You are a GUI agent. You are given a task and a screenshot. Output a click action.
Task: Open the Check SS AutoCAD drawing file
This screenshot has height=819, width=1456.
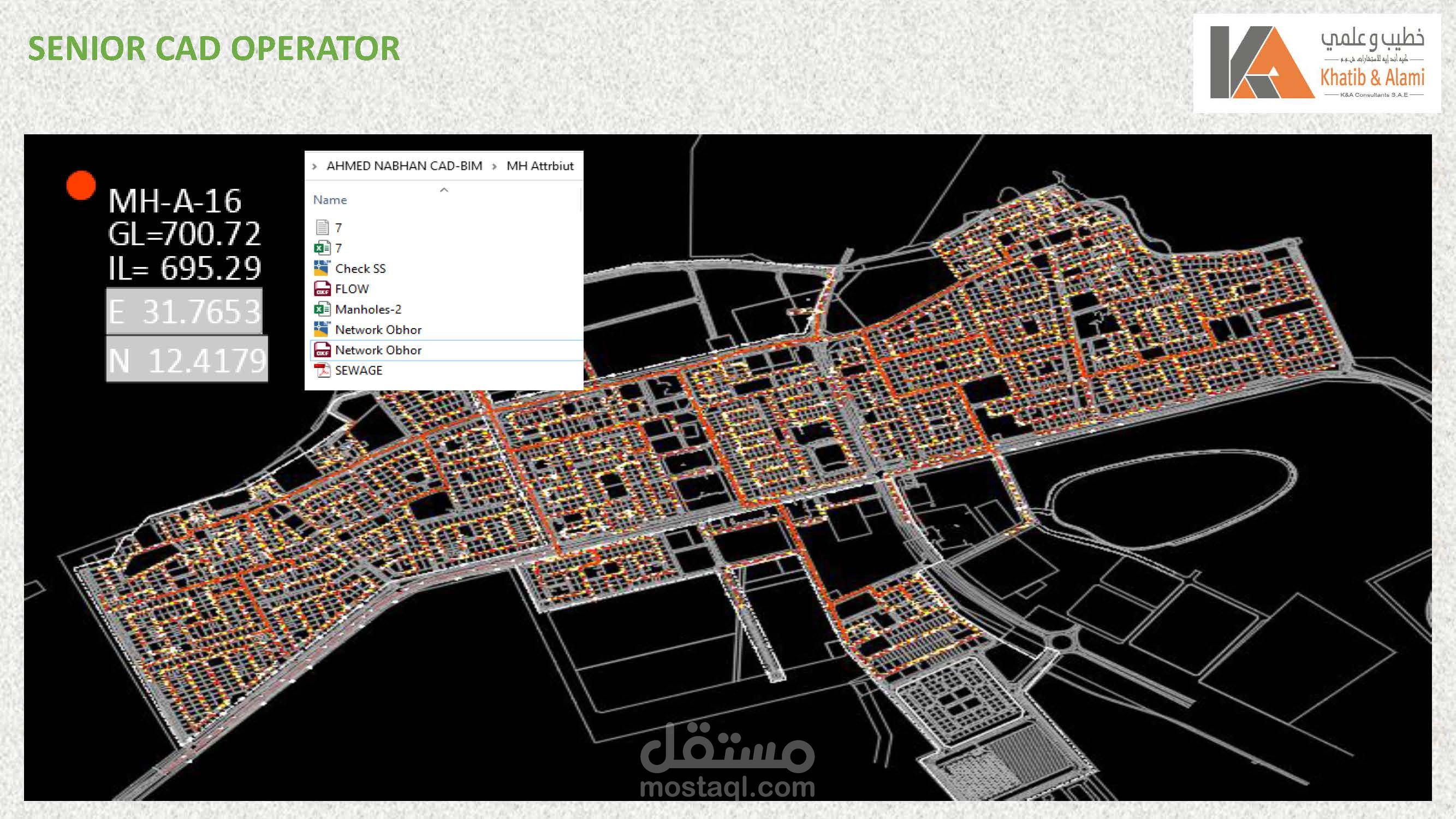pos(360,269)
